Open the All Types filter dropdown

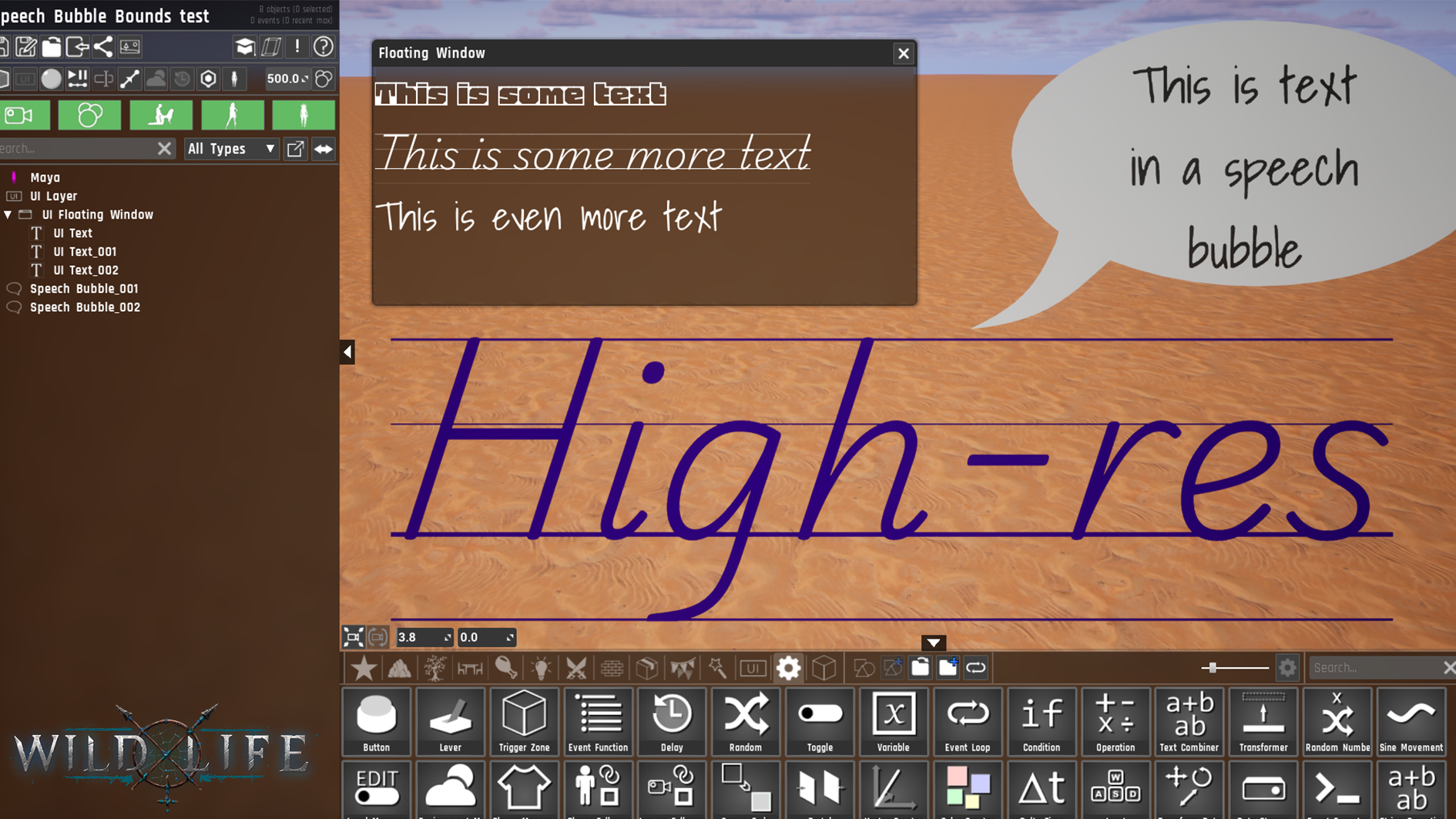point(231,149)
